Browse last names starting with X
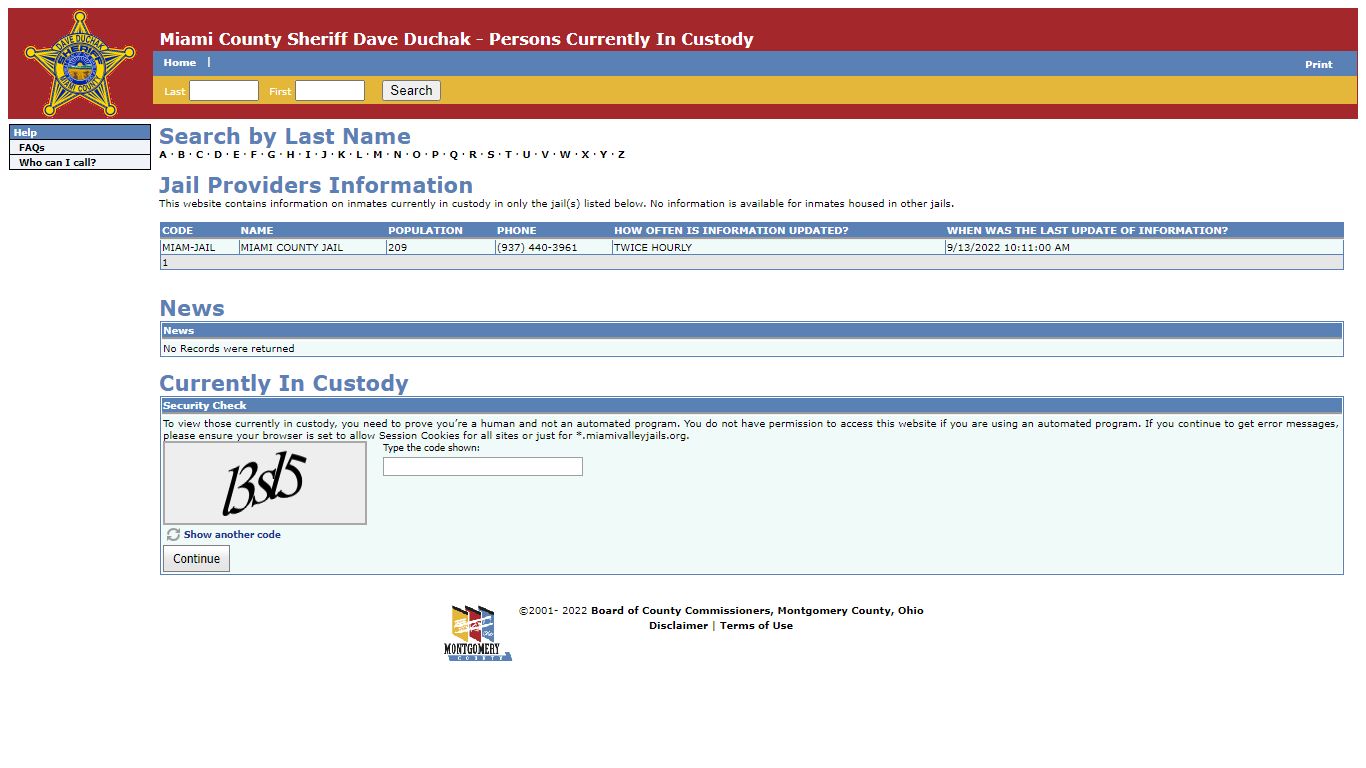1366x768 pixels. 585,155
